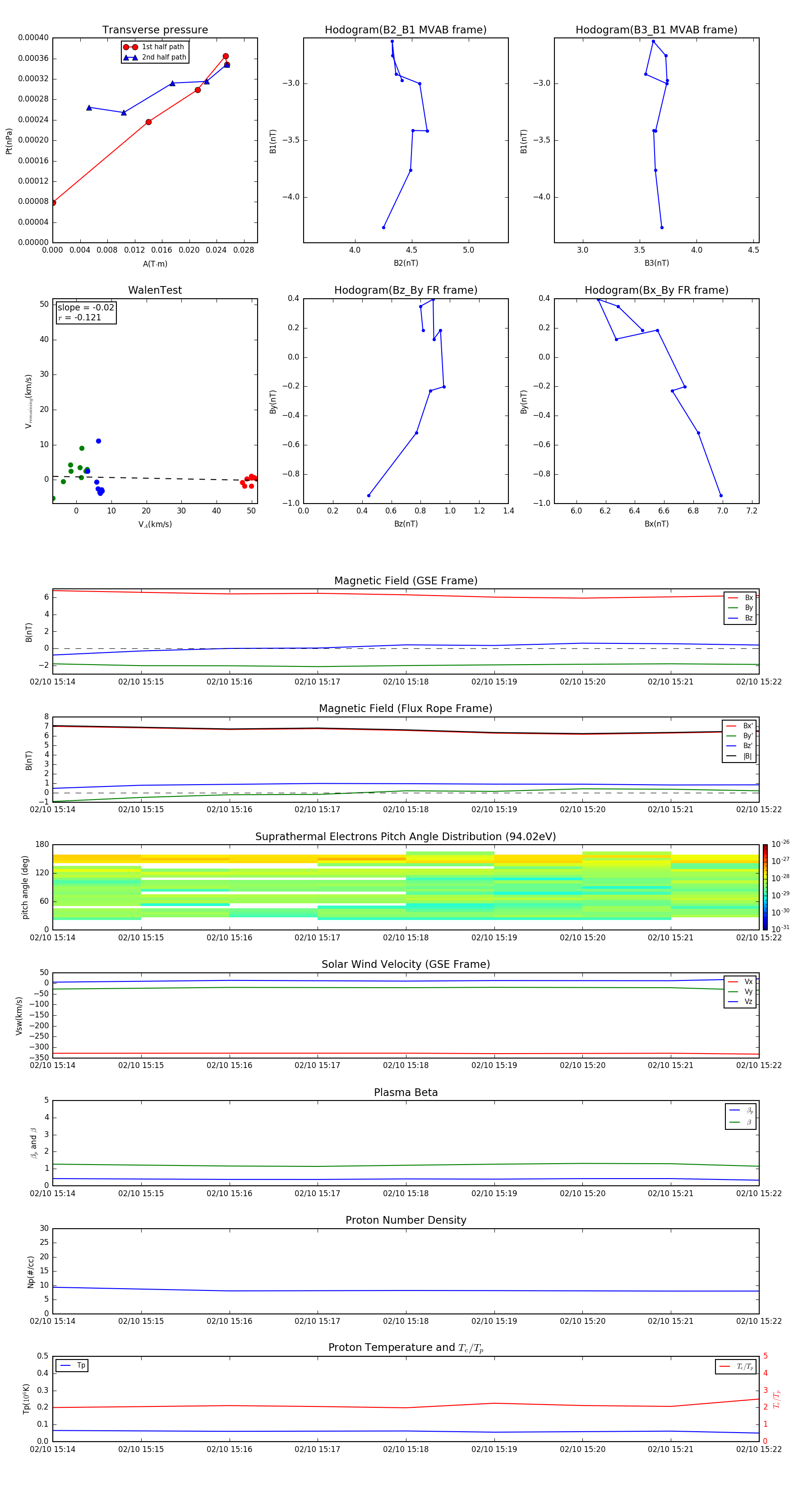Click the Vy legend entry in velocity plot
Screen dimensions: 812x1489
point(740,991)
